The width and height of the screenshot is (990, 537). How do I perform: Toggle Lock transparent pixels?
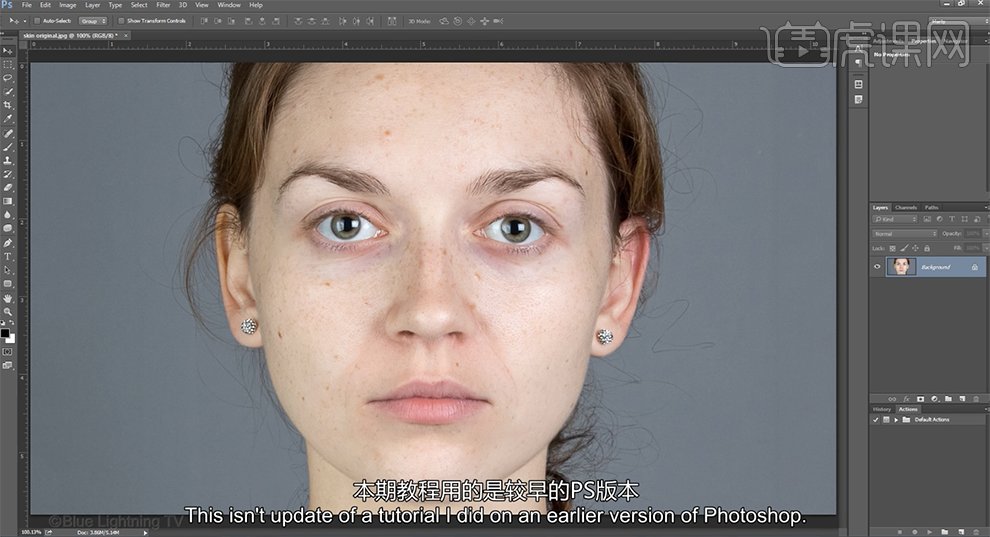[x=892, y=248]
